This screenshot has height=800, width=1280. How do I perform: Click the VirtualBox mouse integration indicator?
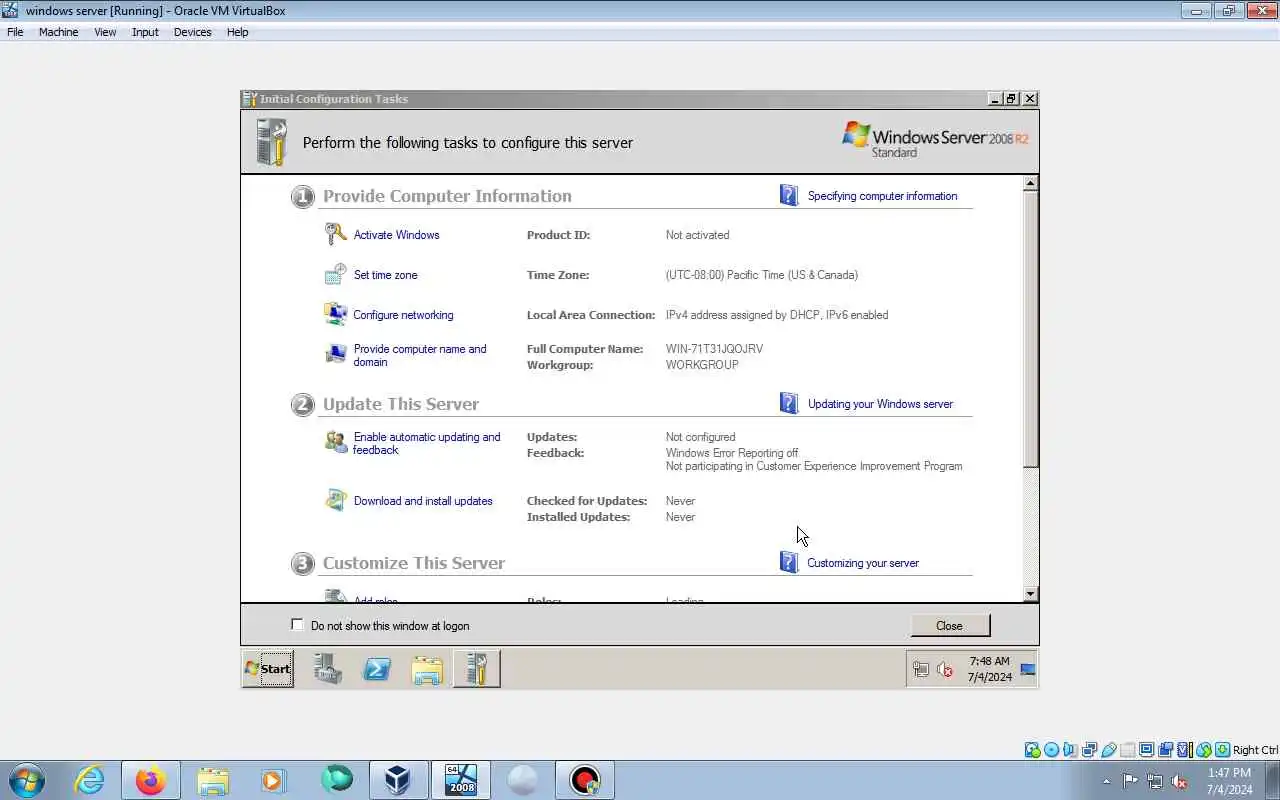point(1204,750)
